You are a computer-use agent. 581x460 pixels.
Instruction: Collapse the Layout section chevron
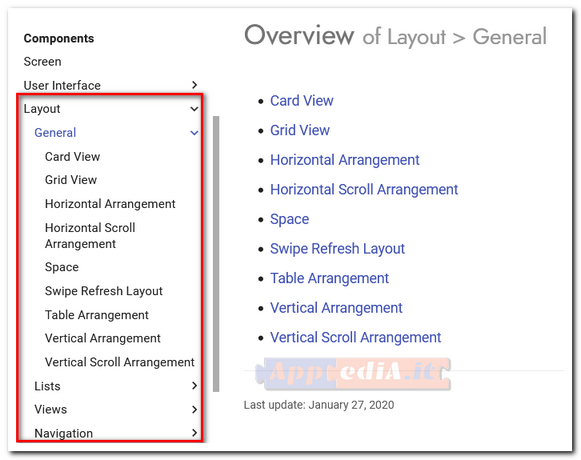click(194, 109)
